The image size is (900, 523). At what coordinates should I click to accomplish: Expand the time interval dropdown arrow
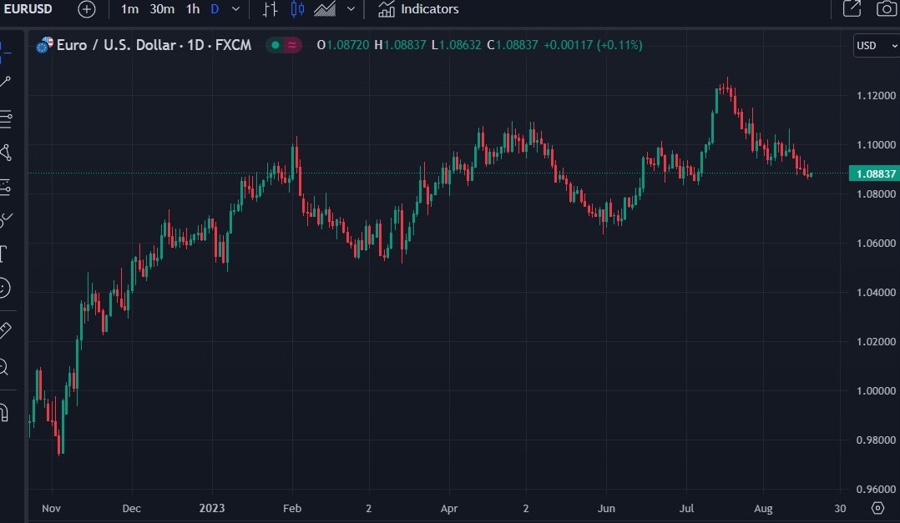(236, 9)
